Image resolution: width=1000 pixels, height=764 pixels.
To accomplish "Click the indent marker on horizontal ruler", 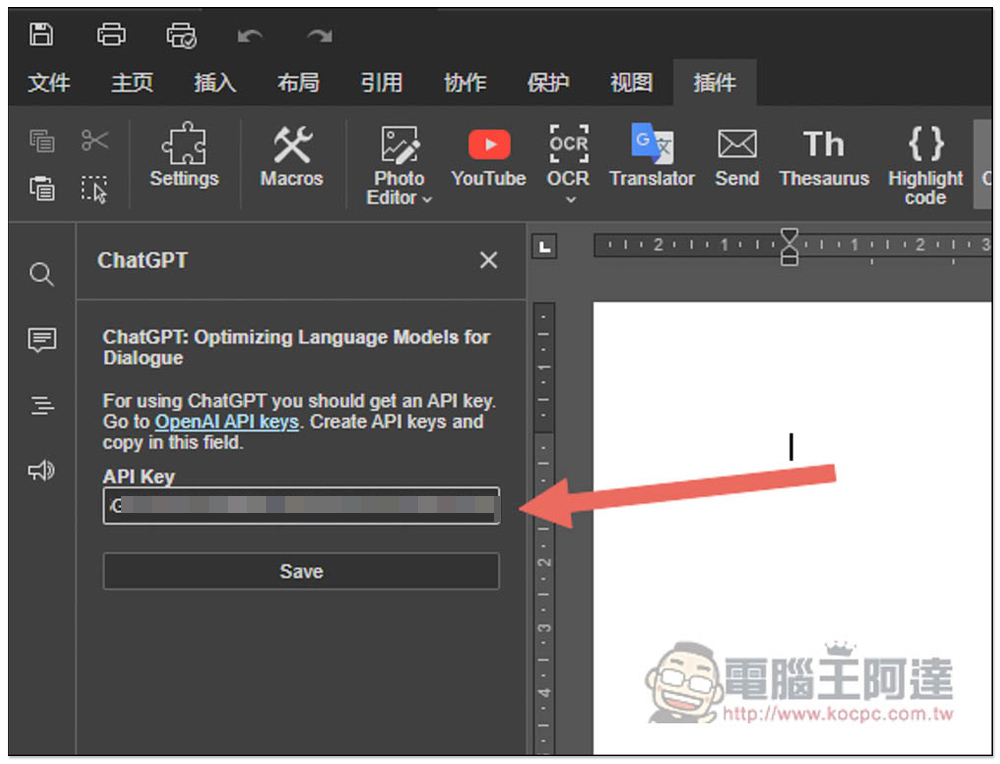I will point(790,246).
